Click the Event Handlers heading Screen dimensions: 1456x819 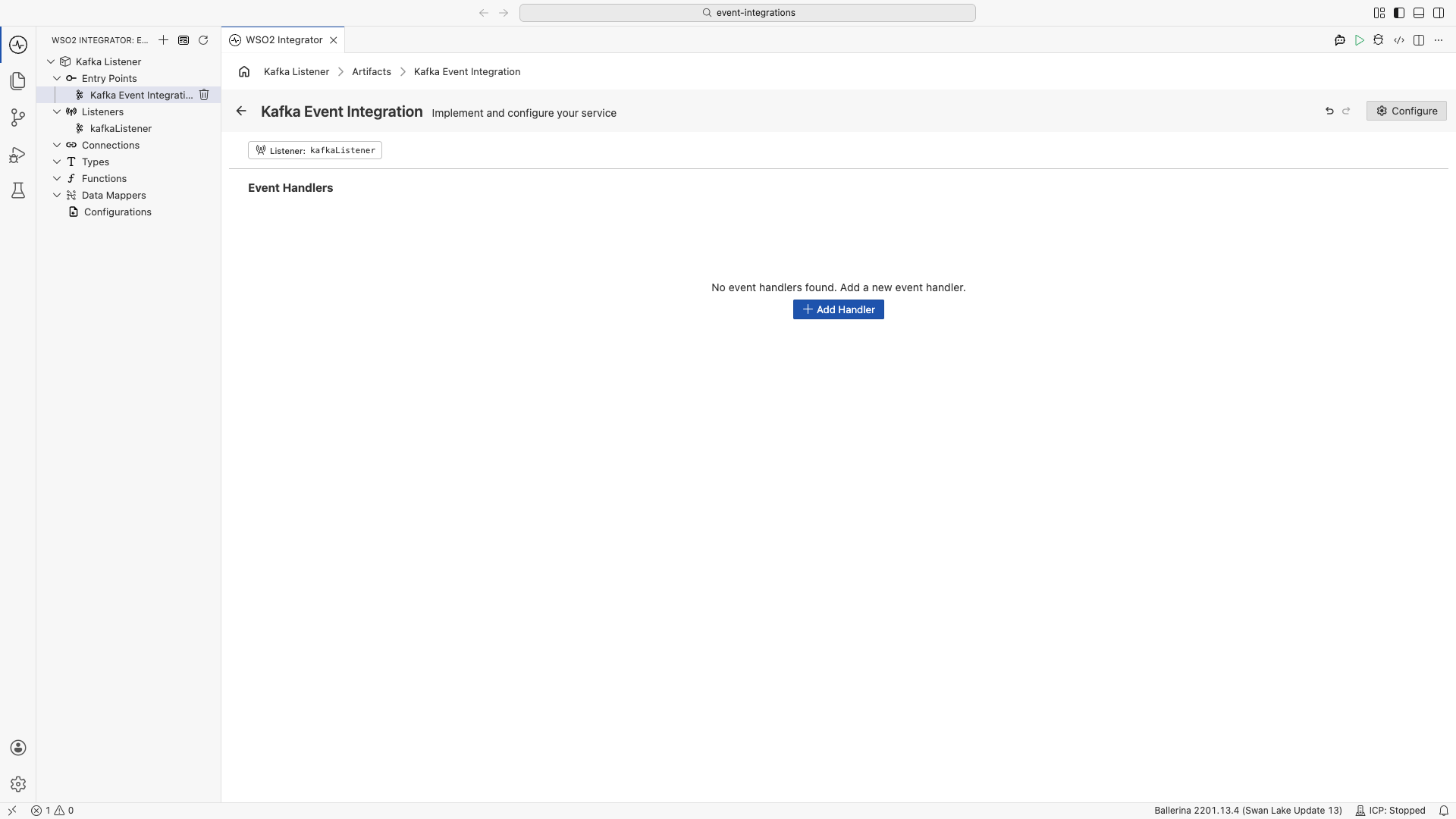[290, 188]
